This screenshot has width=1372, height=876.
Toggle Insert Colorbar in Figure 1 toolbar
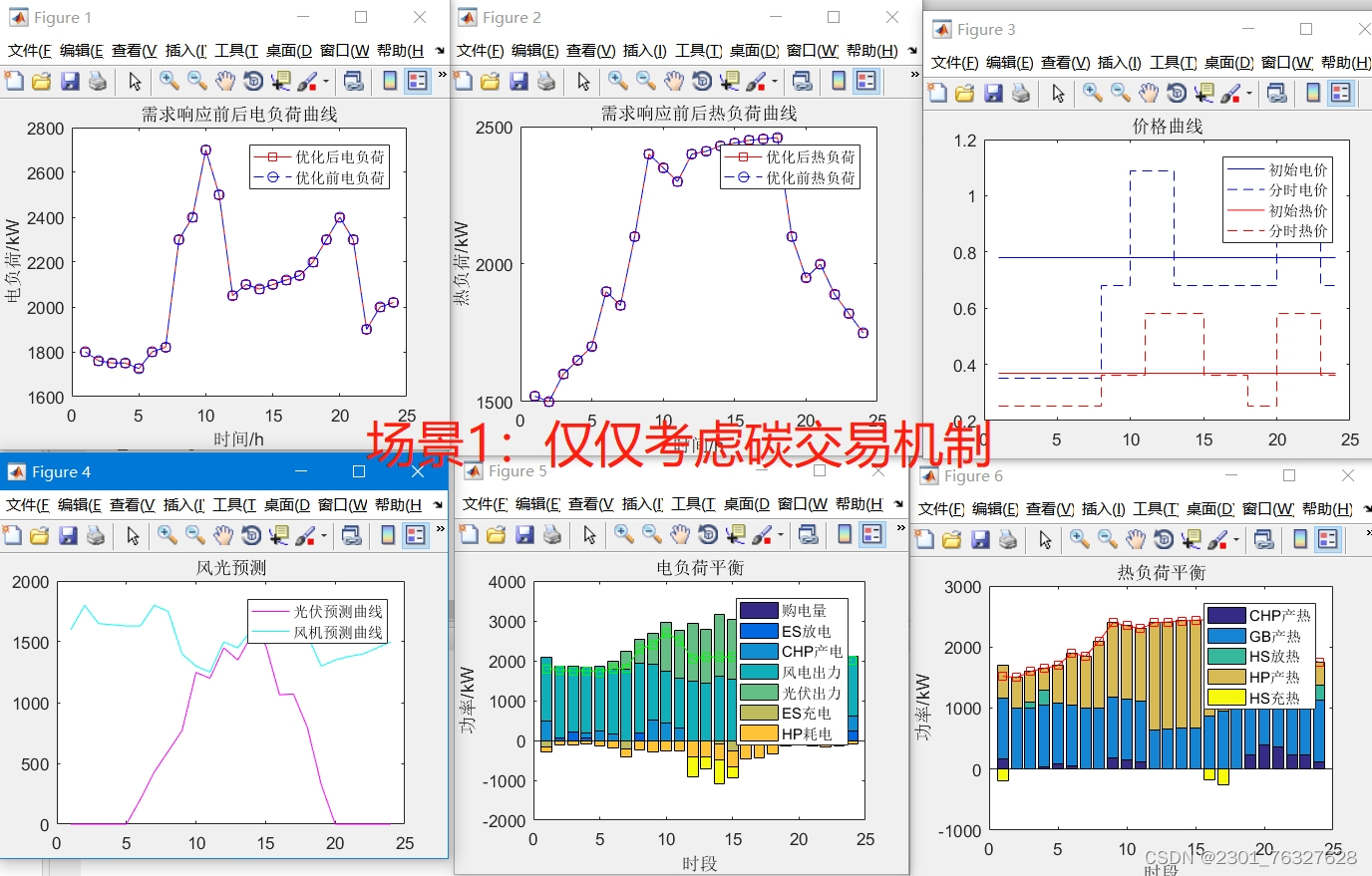(390, 81)
